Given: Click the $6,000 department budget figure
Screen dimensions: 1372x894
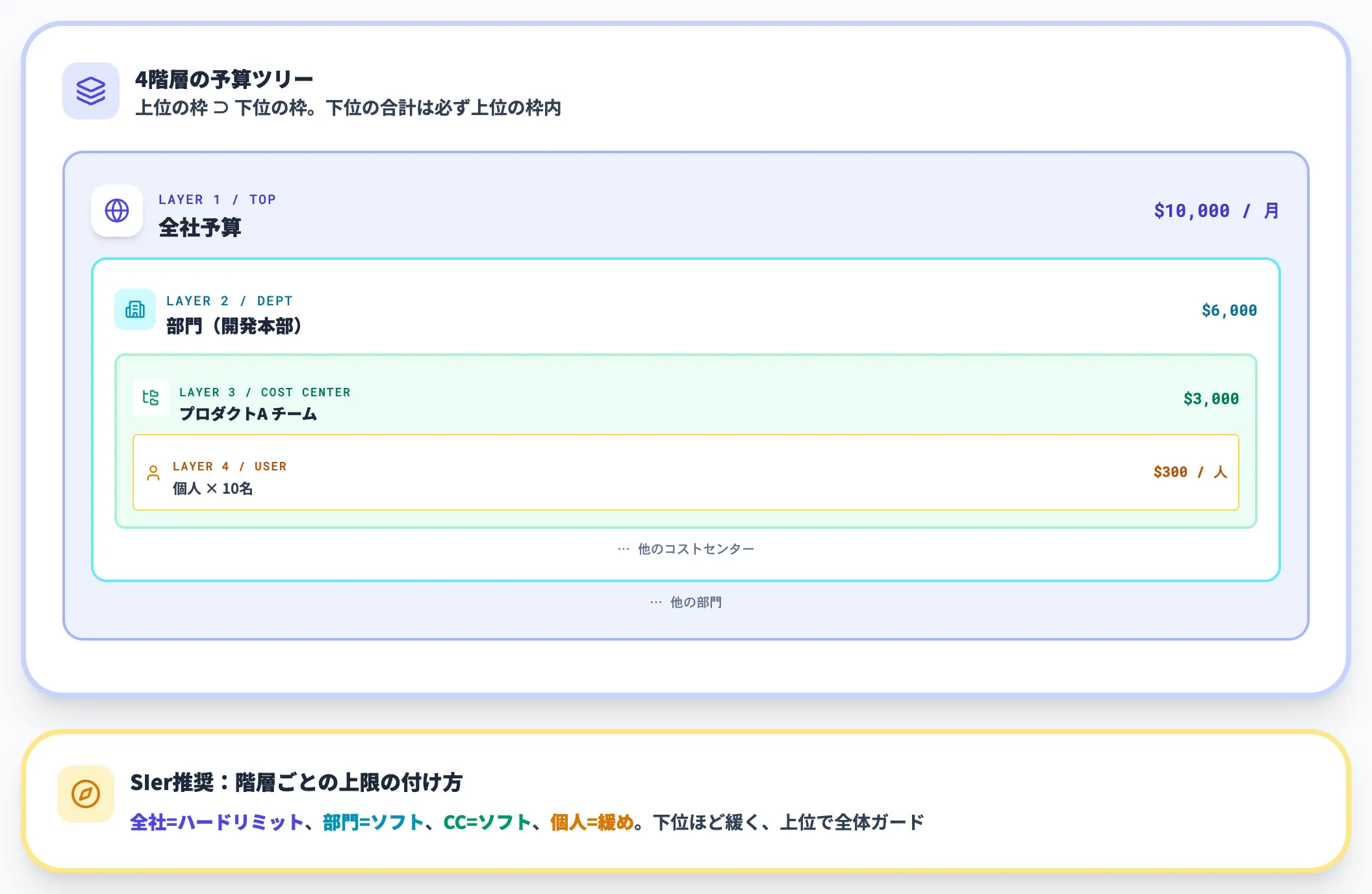Looking at the screenshot, I should click(1229, 310).
